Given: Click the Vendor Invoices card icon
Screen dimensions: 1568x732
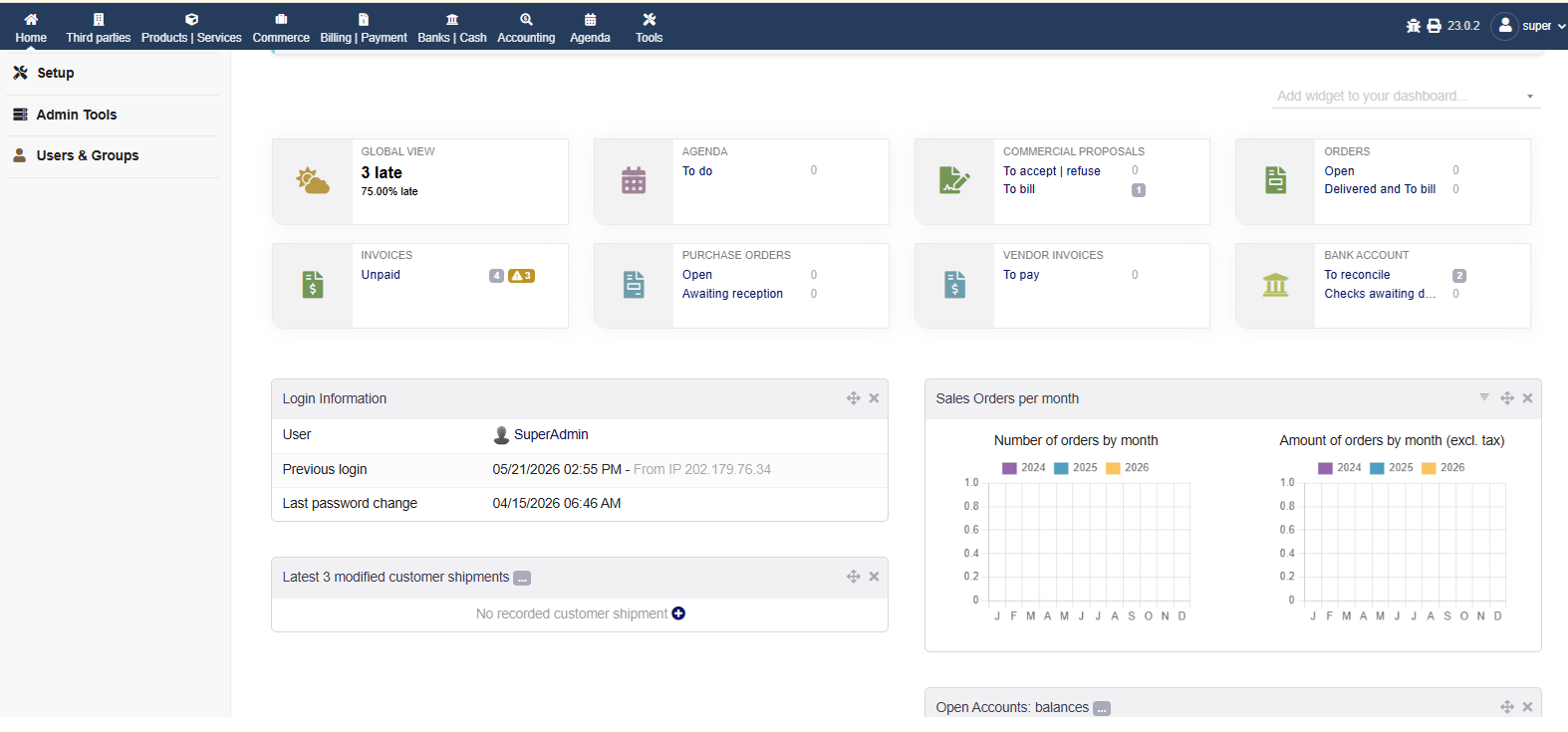Looking at the screenshot, I should (954, 285).
